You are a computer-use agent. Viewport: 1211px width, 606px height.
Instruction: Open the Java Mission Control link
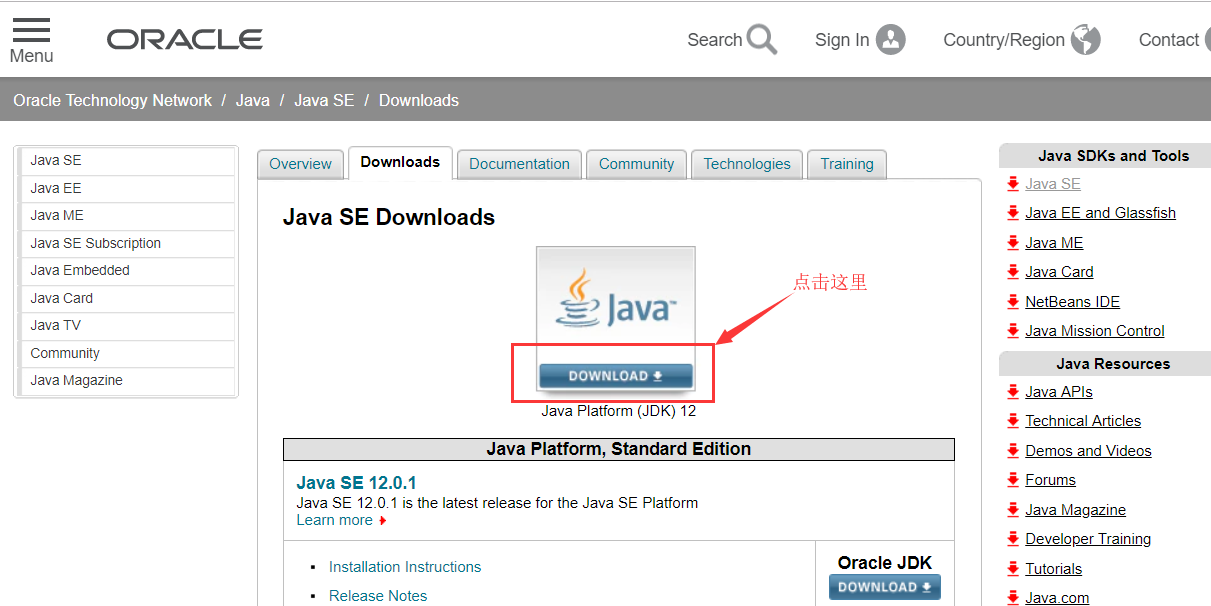1095,331
